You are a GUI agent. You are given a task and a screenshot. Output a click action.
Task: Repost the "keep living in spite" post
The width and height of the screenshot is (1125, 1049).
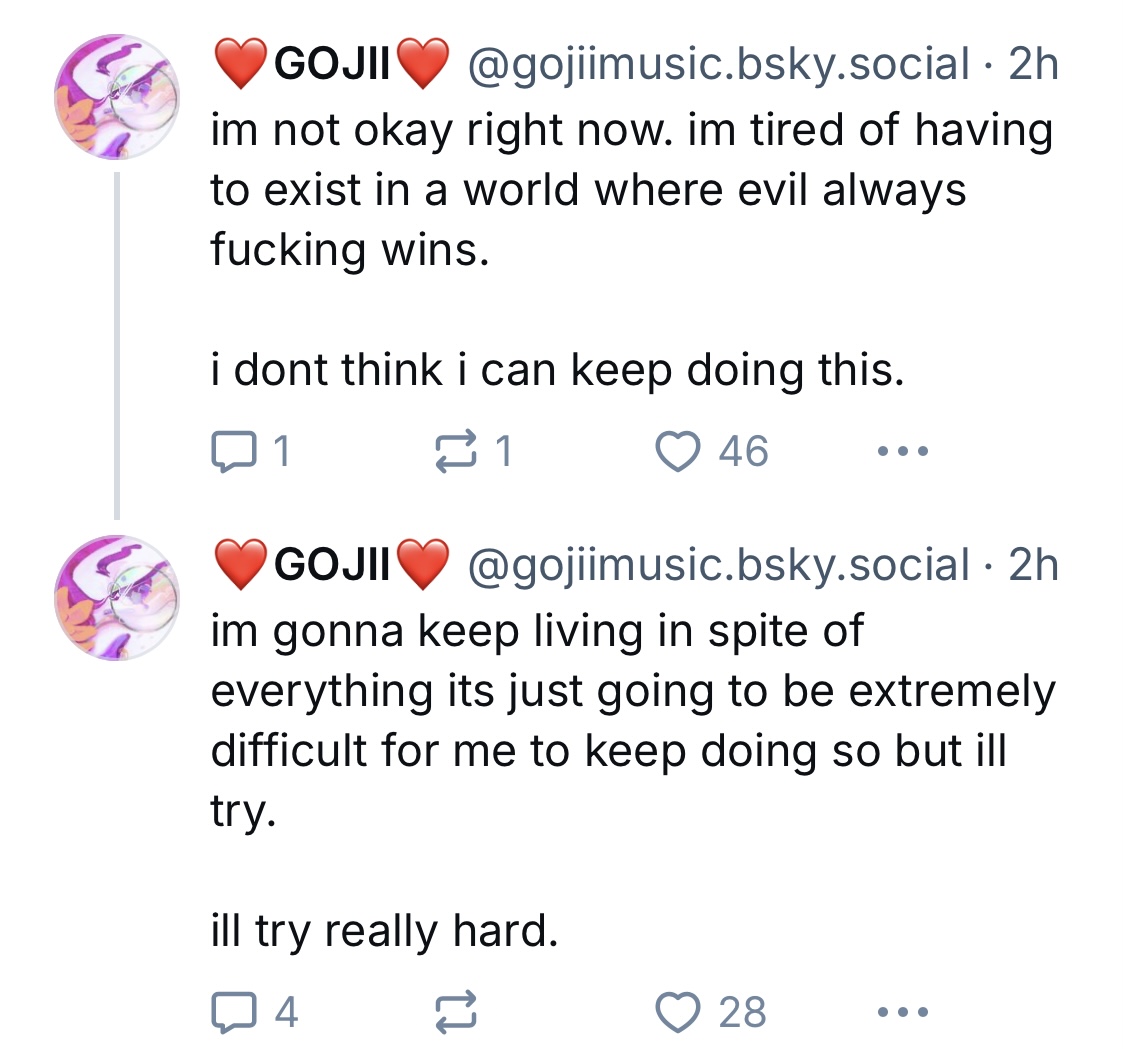click(455, 1012)
